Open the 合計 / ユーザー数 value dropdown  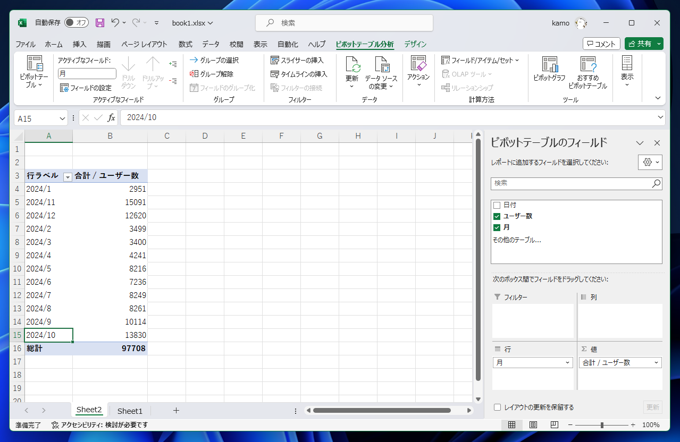[656, 363]
